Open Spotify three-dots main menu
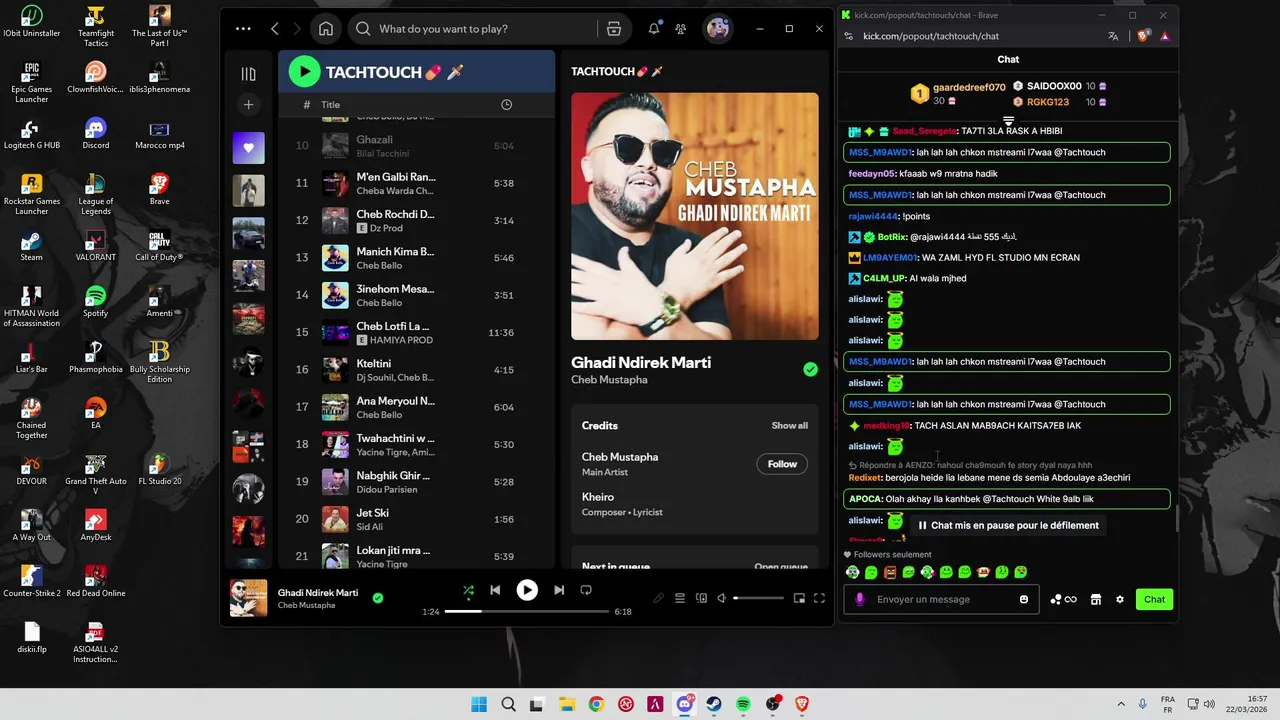The image size is (1280, 720). [x=243, y=29]
